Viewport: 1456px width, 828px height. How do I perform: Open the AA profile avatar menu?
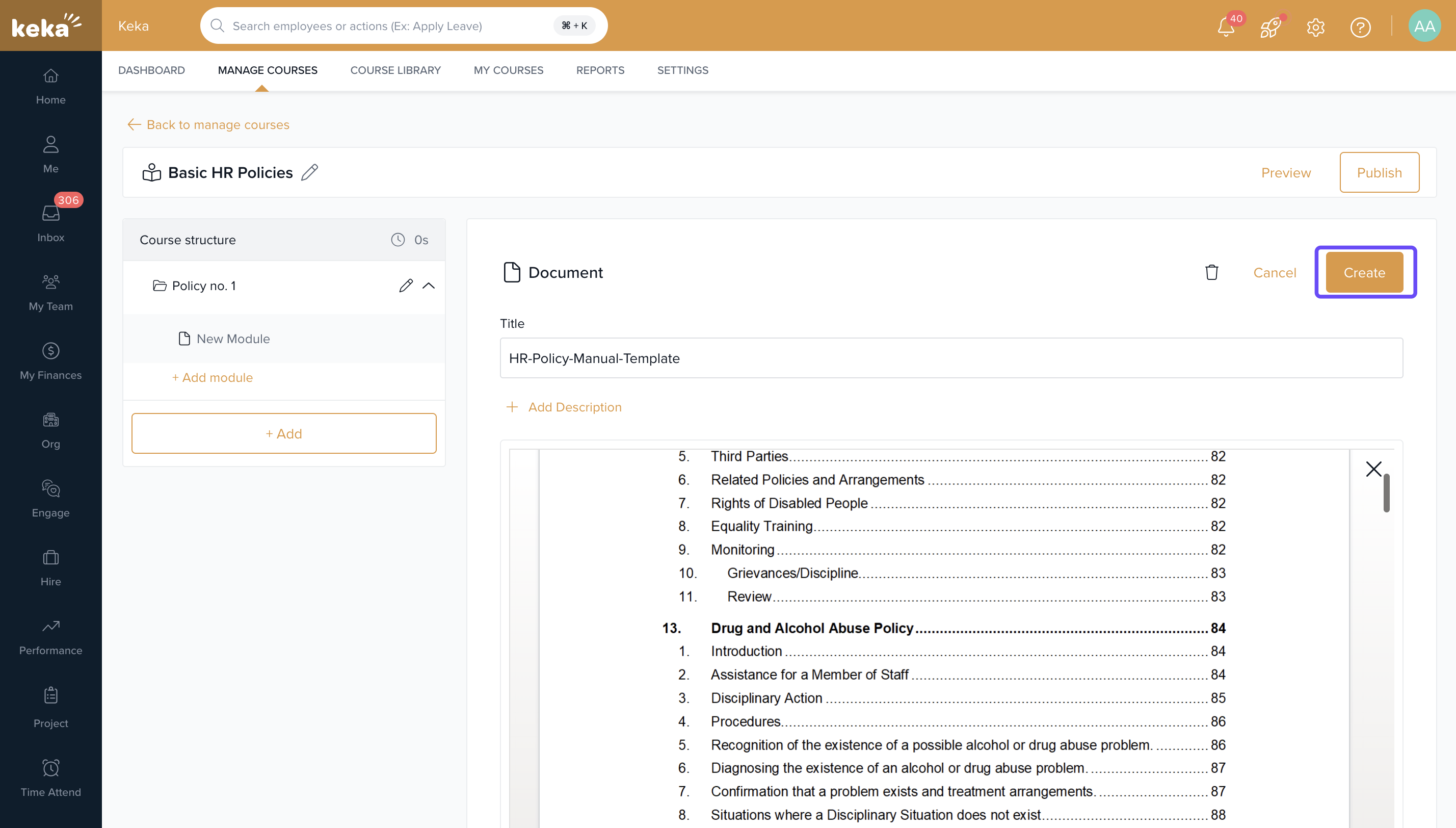click(x=1423, y=26)
